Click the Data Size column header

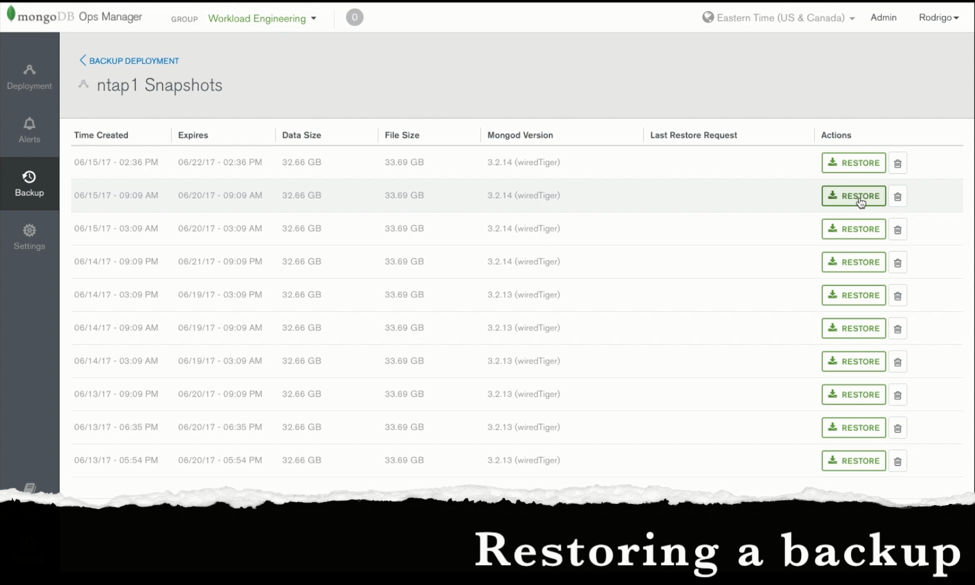[302, 135]
